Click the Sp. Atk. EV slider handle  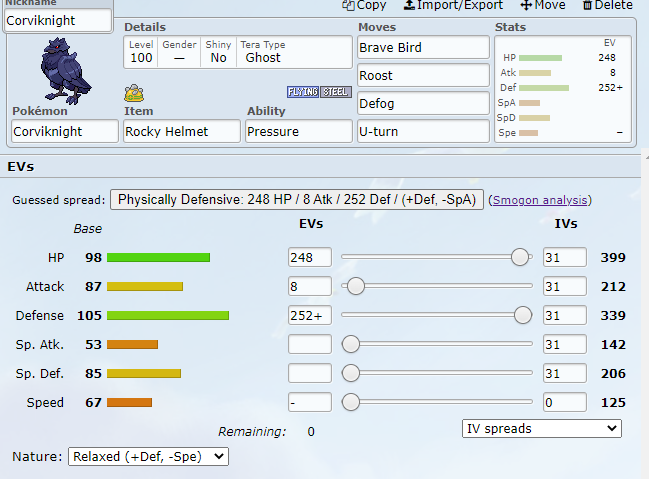351,344
